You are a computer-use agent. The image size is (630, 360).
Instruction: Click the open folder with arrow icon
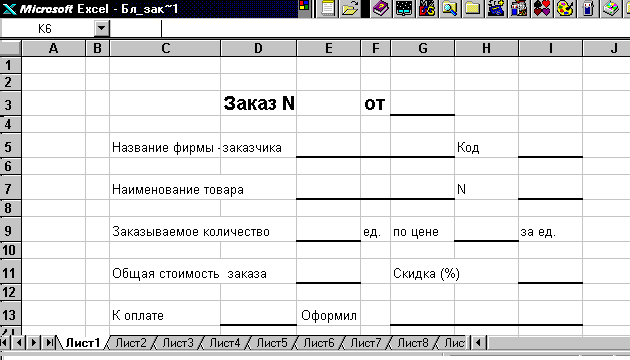(x=350, y=8)
